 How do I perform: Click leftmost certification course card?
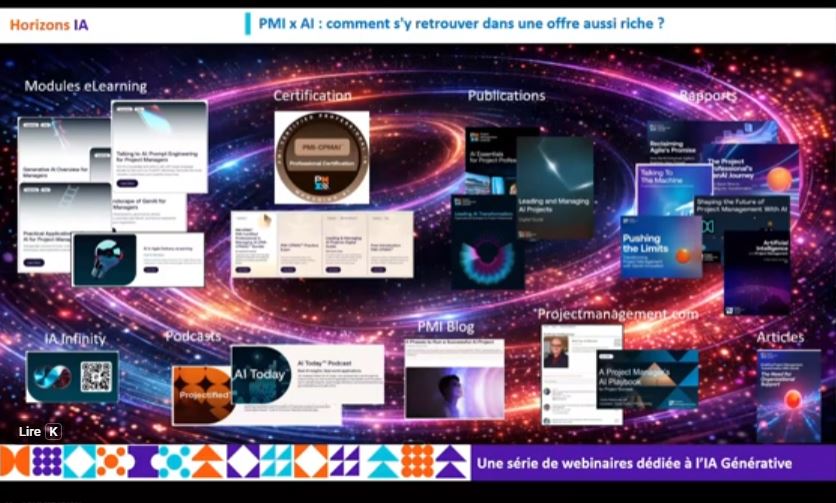[x=254, y=244]
